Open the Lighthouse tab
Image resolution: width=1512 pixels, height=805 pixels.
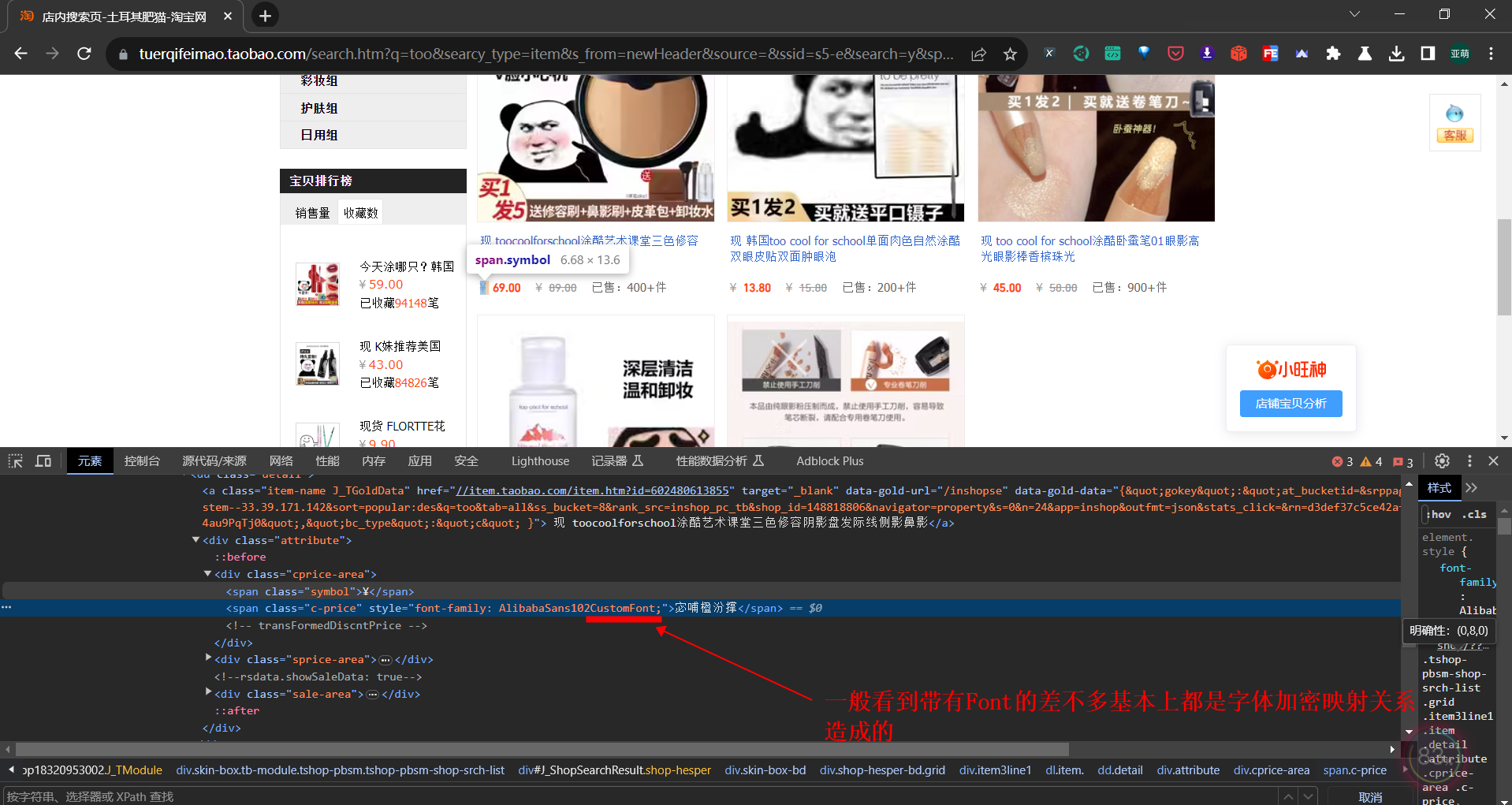(540, 461)
